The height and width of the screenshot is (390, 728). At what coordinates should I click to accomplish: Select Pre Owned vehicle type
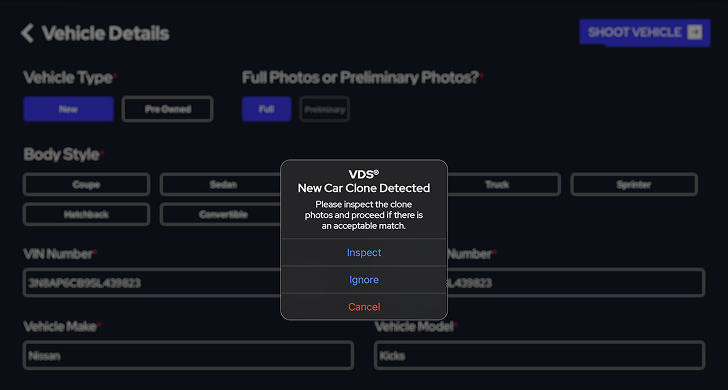(x=168, y=109)
